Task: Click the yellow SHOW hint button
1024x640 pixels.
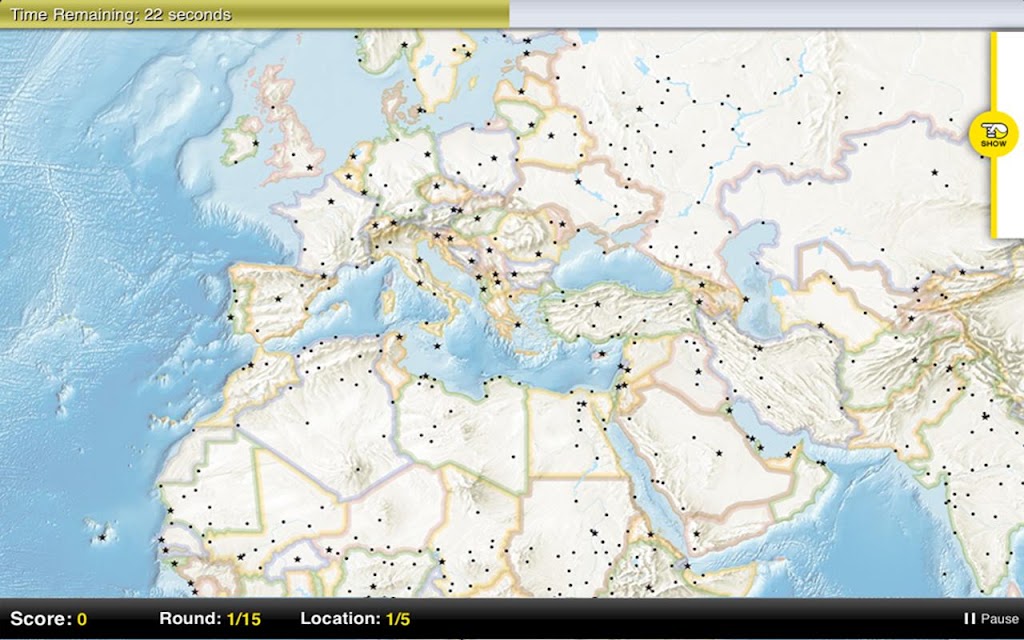Action: tap(993, 134)
